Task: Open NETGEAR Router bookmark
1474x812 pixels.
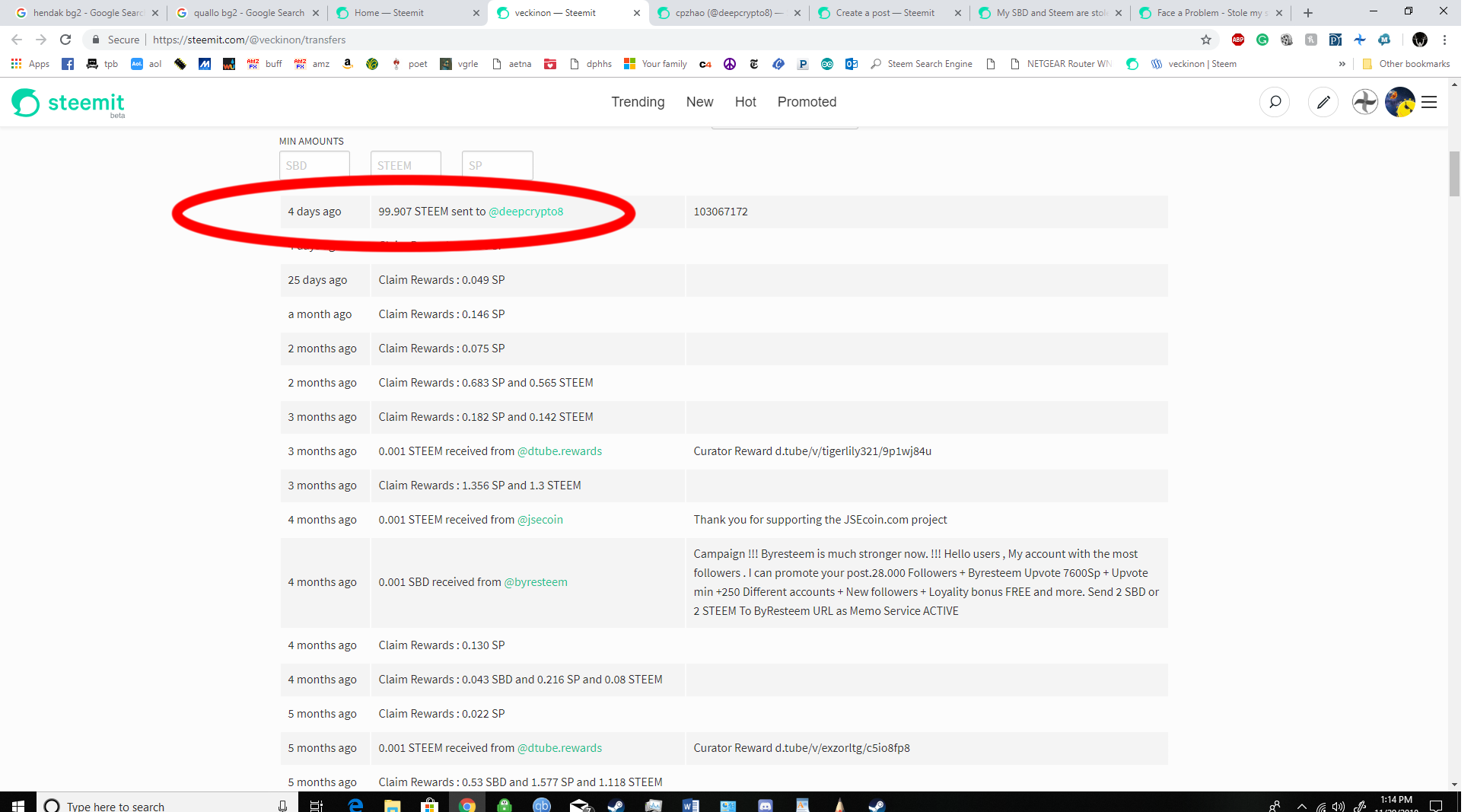Action: [x=1061, y=64]
